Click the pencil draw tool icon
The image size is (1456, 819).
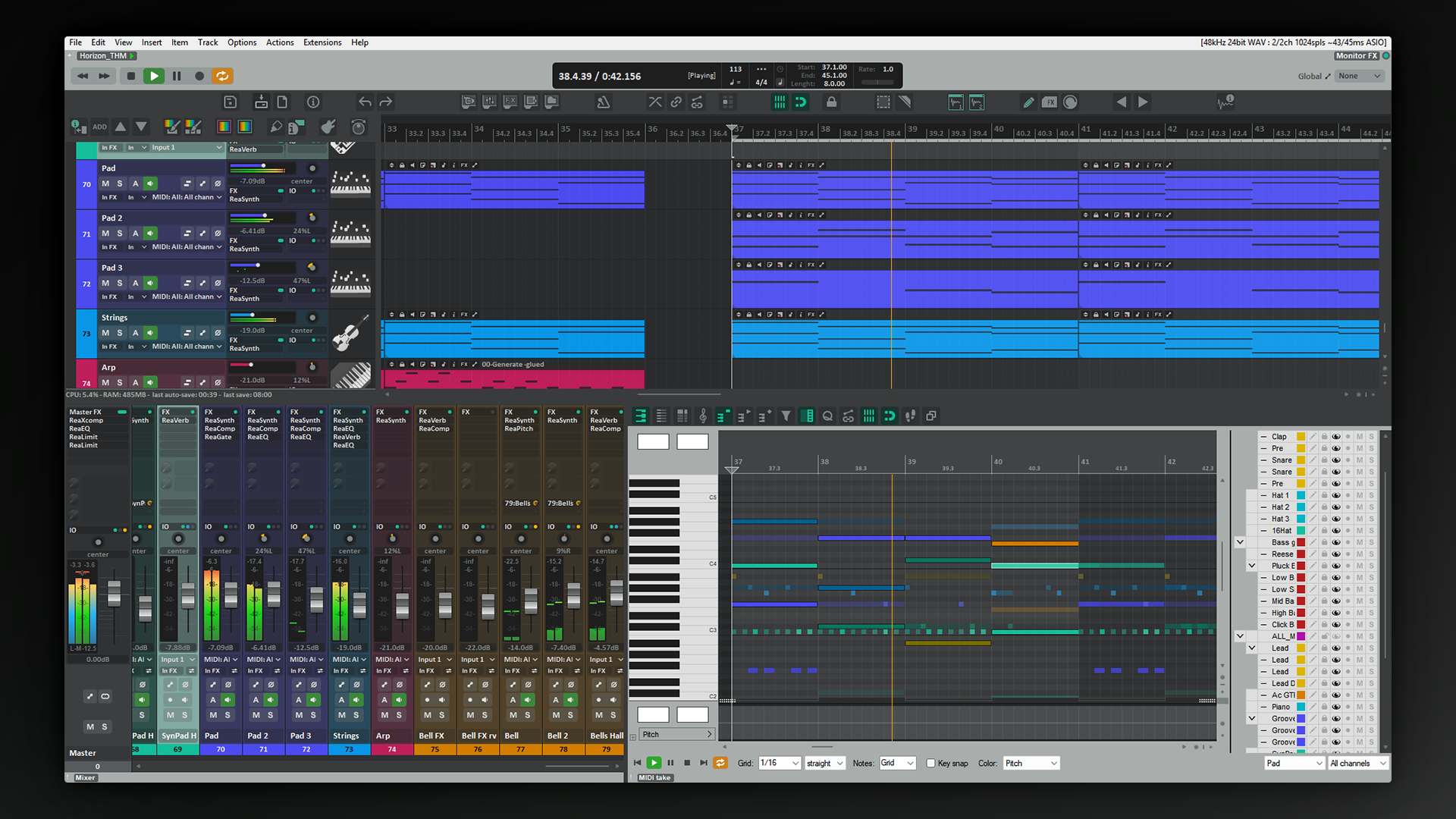pos(1028,102)
